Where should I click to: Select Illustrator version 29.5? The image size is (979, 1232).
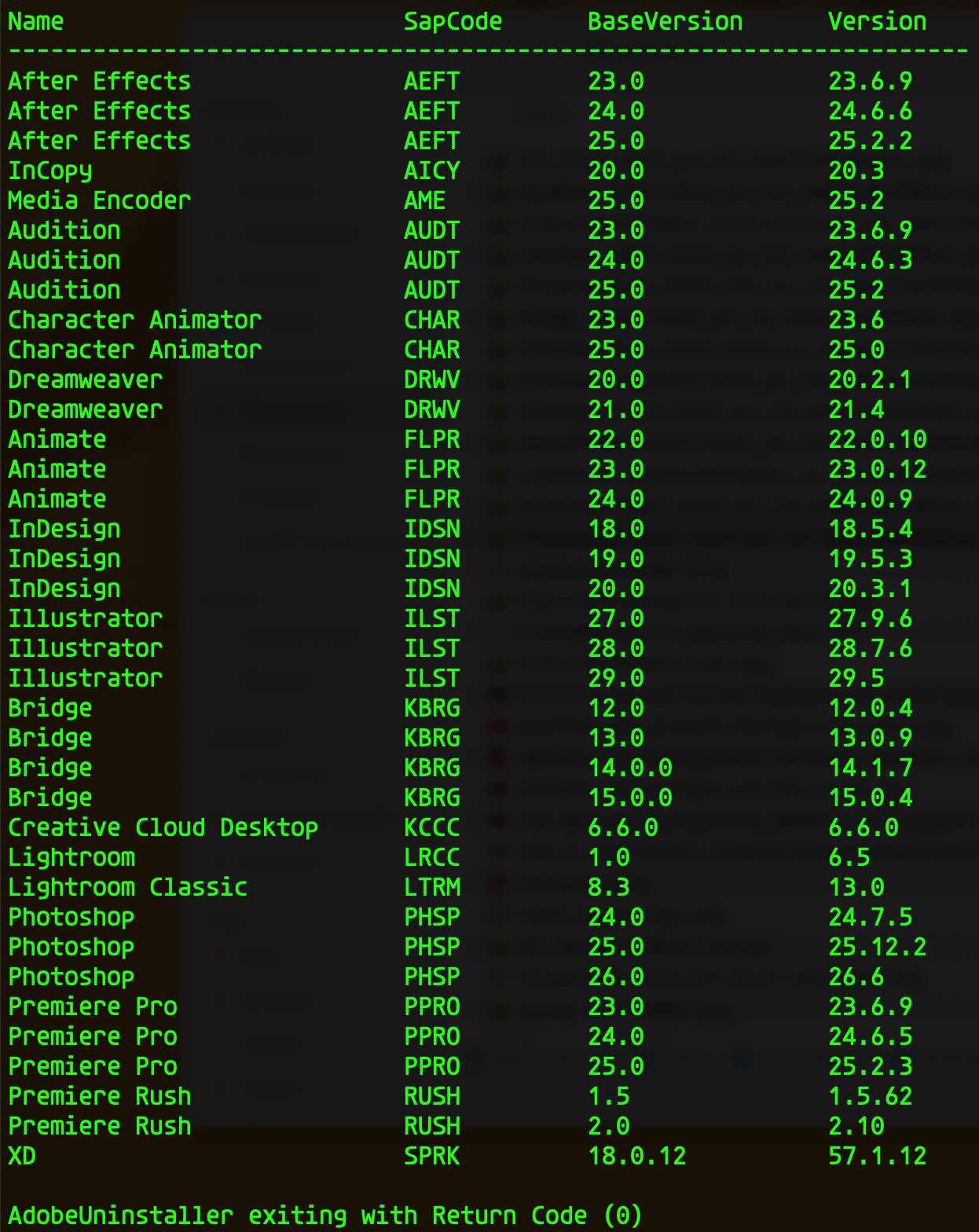pyautogui.click(x=856, y=678)
